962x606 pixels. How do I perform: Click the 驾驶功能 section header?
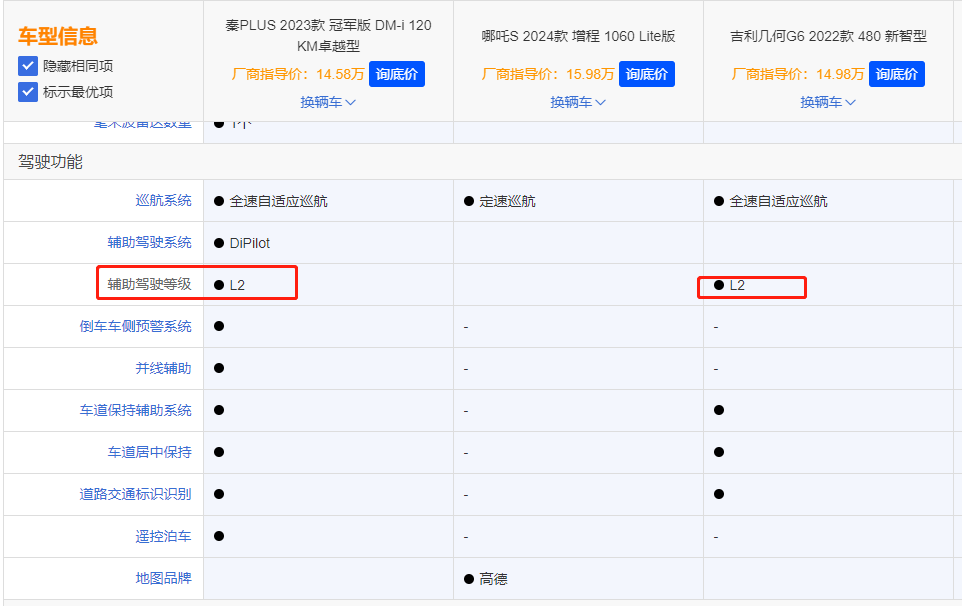click(50, 162)
